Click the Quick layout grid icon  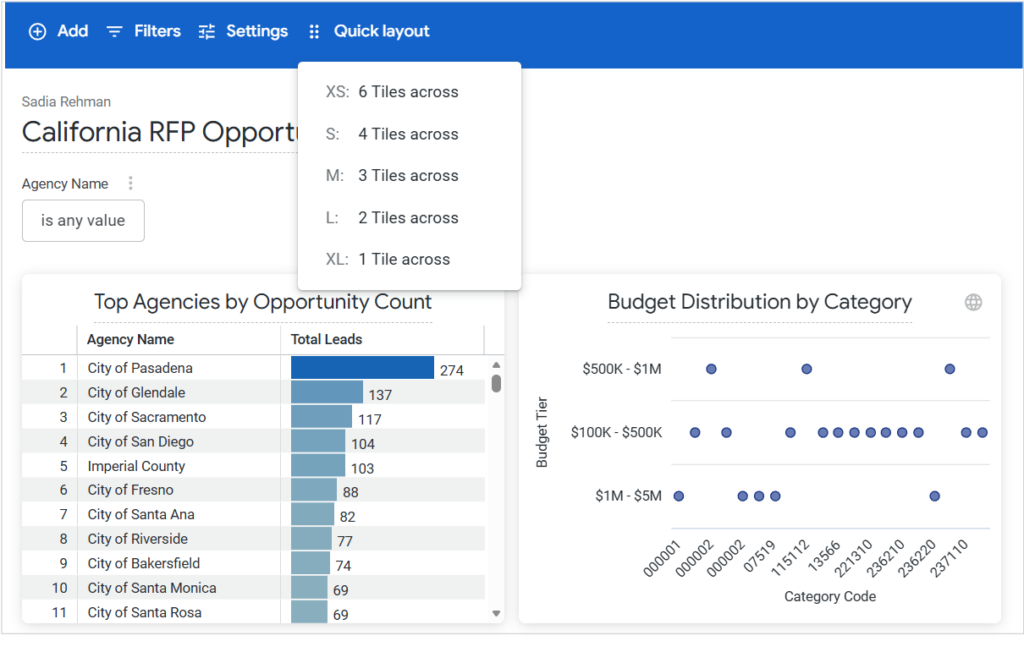pos(314,32)
